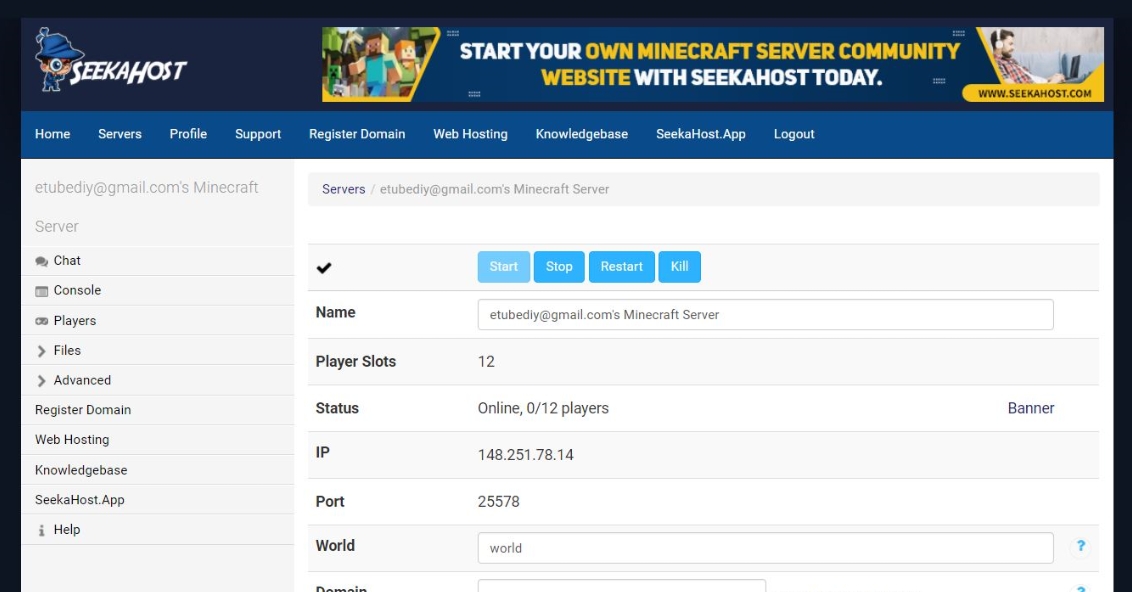This screenshot has height=592, width=1132.
Task: Click the Console window icon
Action: [42, 291]
